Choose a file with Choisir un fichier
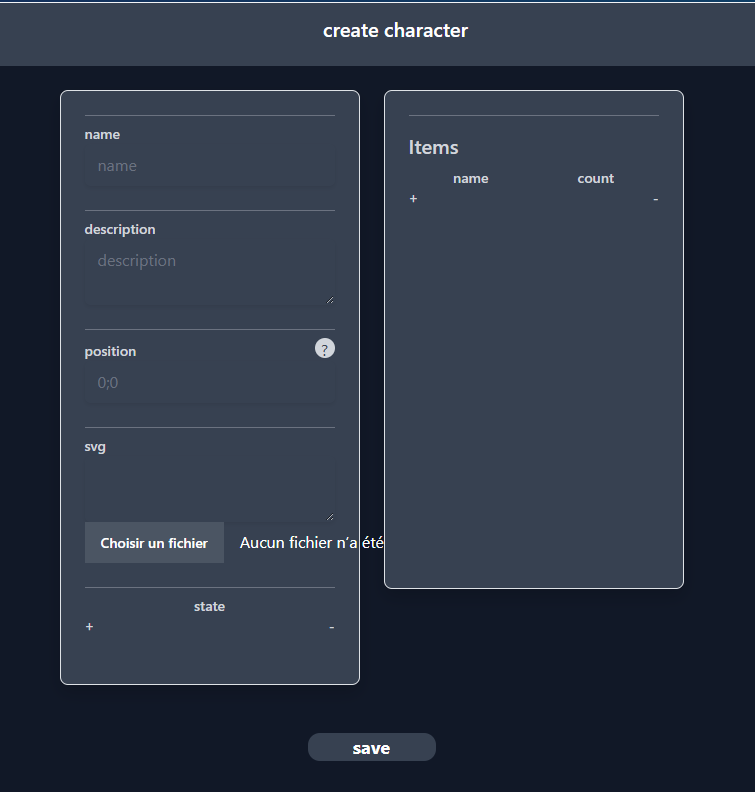755x792 pixels. 155,542
